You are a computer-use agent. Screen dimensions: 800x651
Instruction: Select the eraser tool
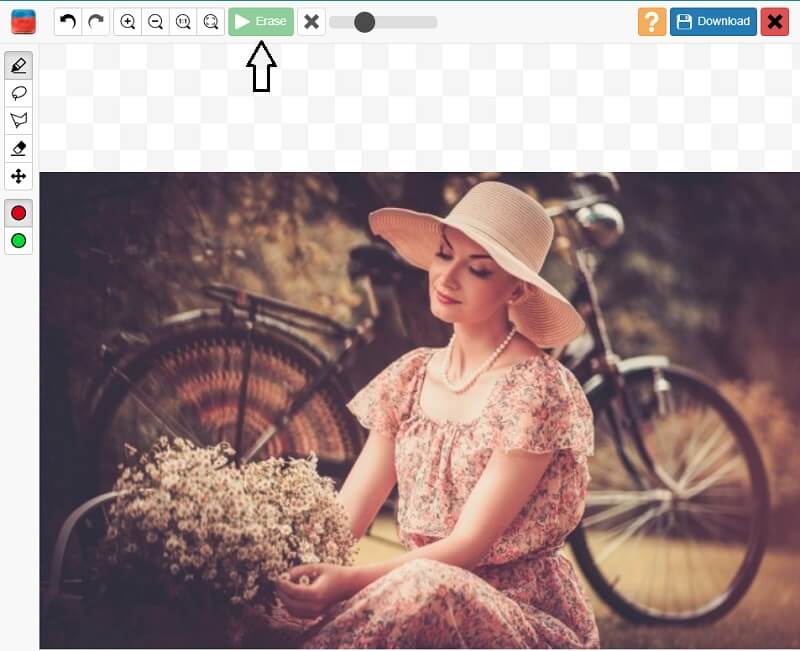(x=18, y=148)
